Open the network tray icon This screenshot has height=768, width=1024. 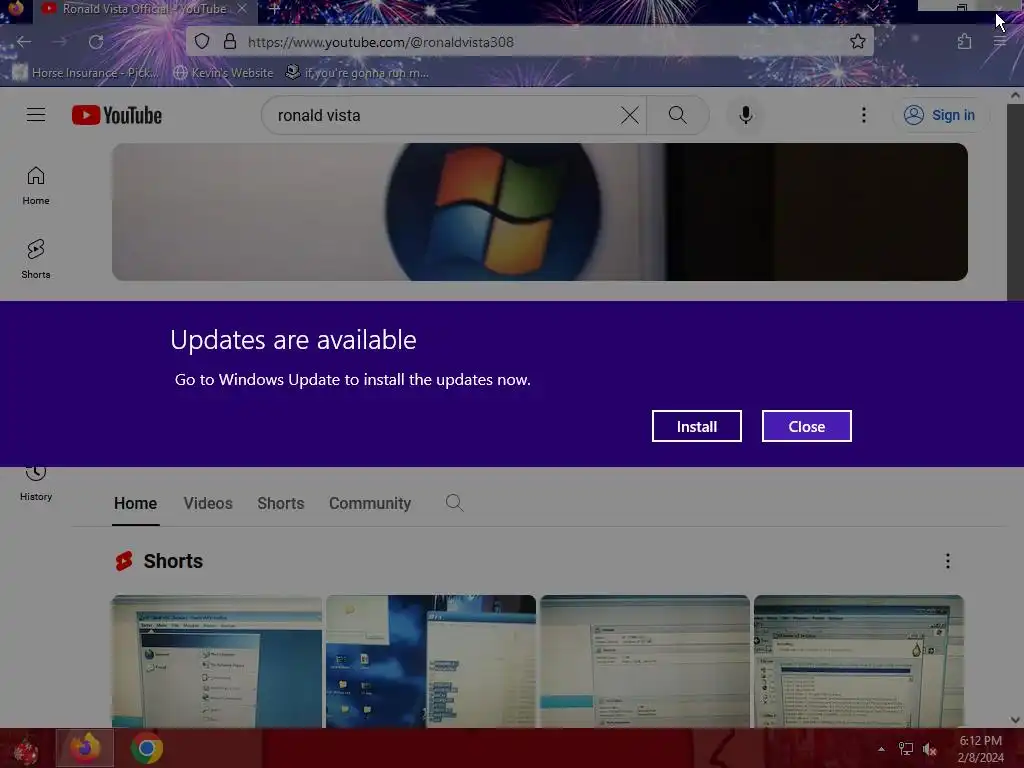tap(906, 749)
